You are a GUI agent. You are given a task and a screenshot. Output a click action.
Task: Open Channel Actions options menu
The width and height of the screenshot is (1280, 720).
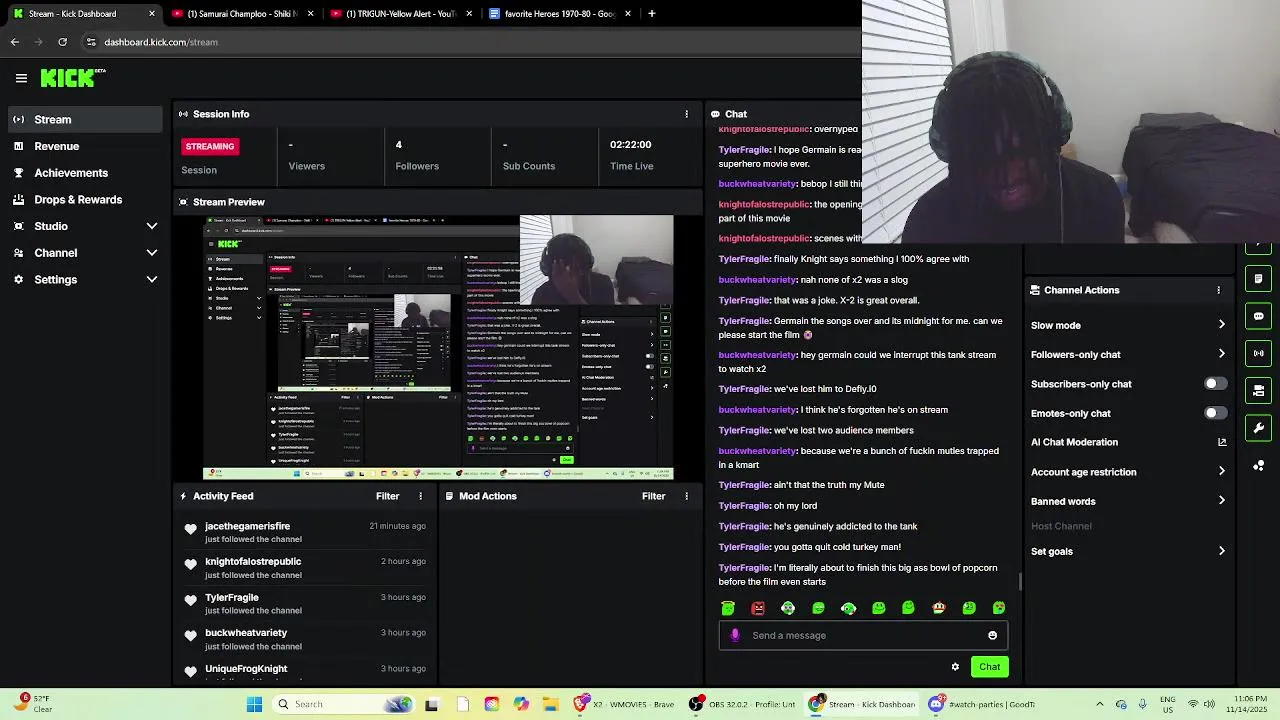pyautogui.click(x=1218, y=290)
